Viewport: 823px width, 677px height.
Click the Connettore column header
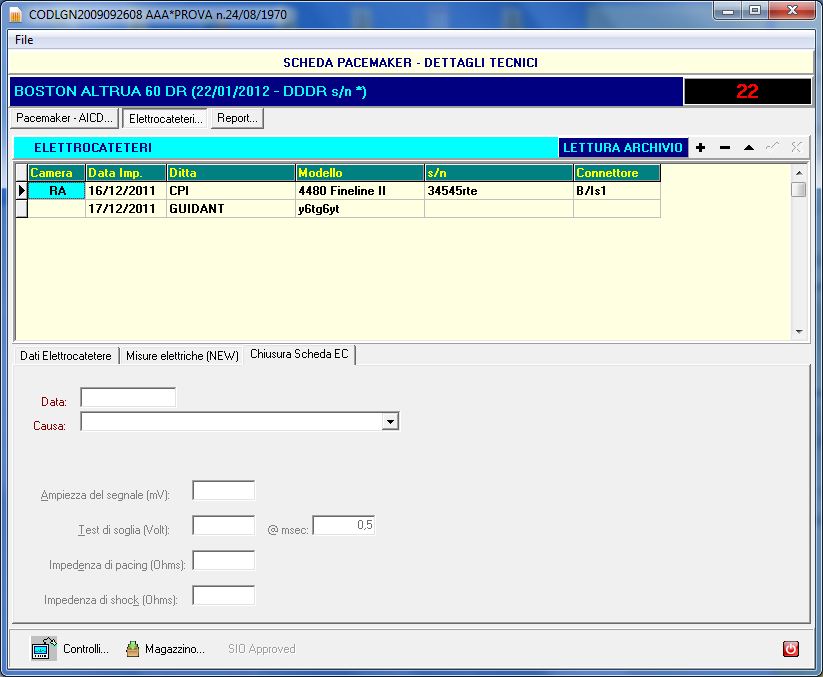pyautogui.click(x=617, y=173)
